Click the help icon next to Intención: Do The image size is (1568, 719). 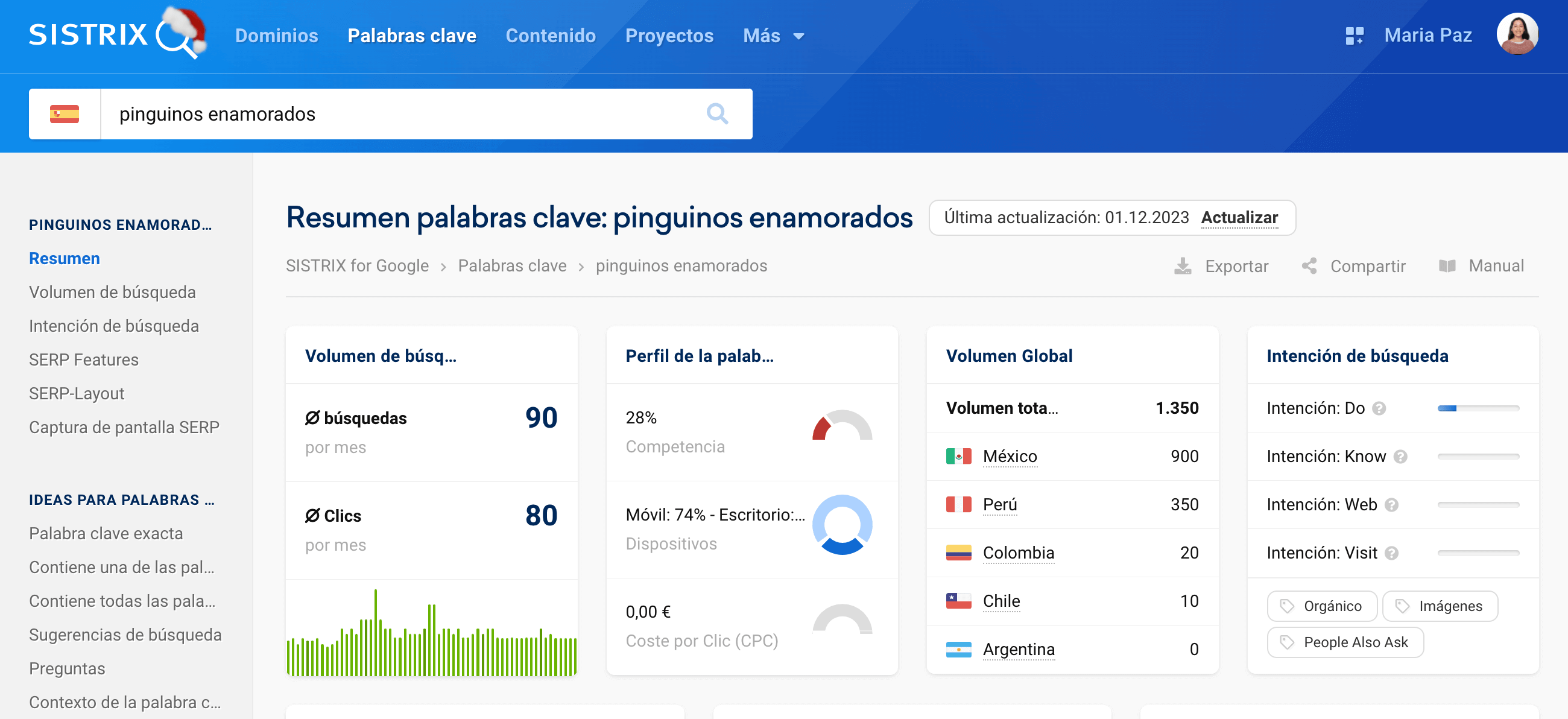click(x=1379, y=408)
